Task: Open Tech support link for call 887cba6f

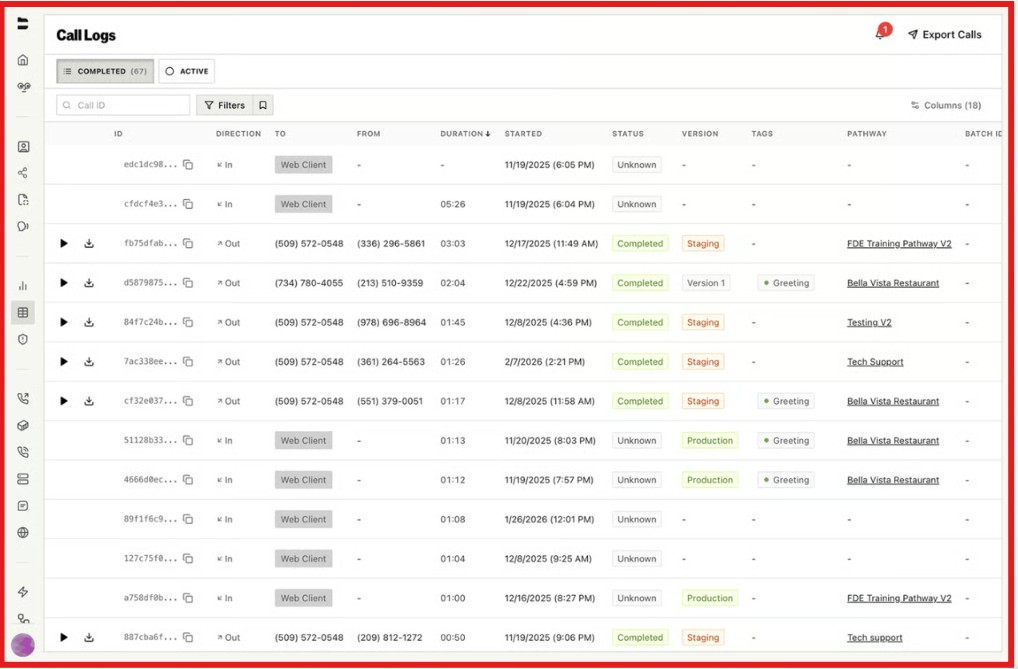Action: click(875, 638)
